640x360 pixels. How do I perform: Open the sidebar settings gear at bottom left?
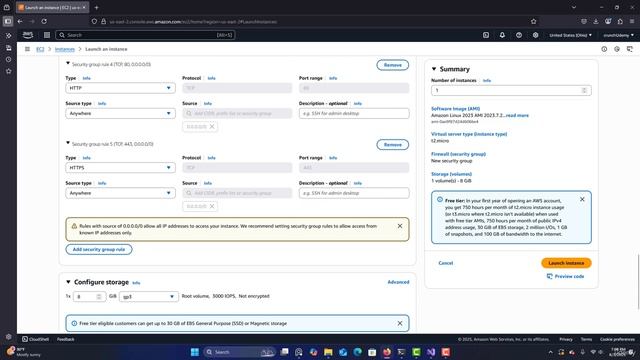click(9, 337)
